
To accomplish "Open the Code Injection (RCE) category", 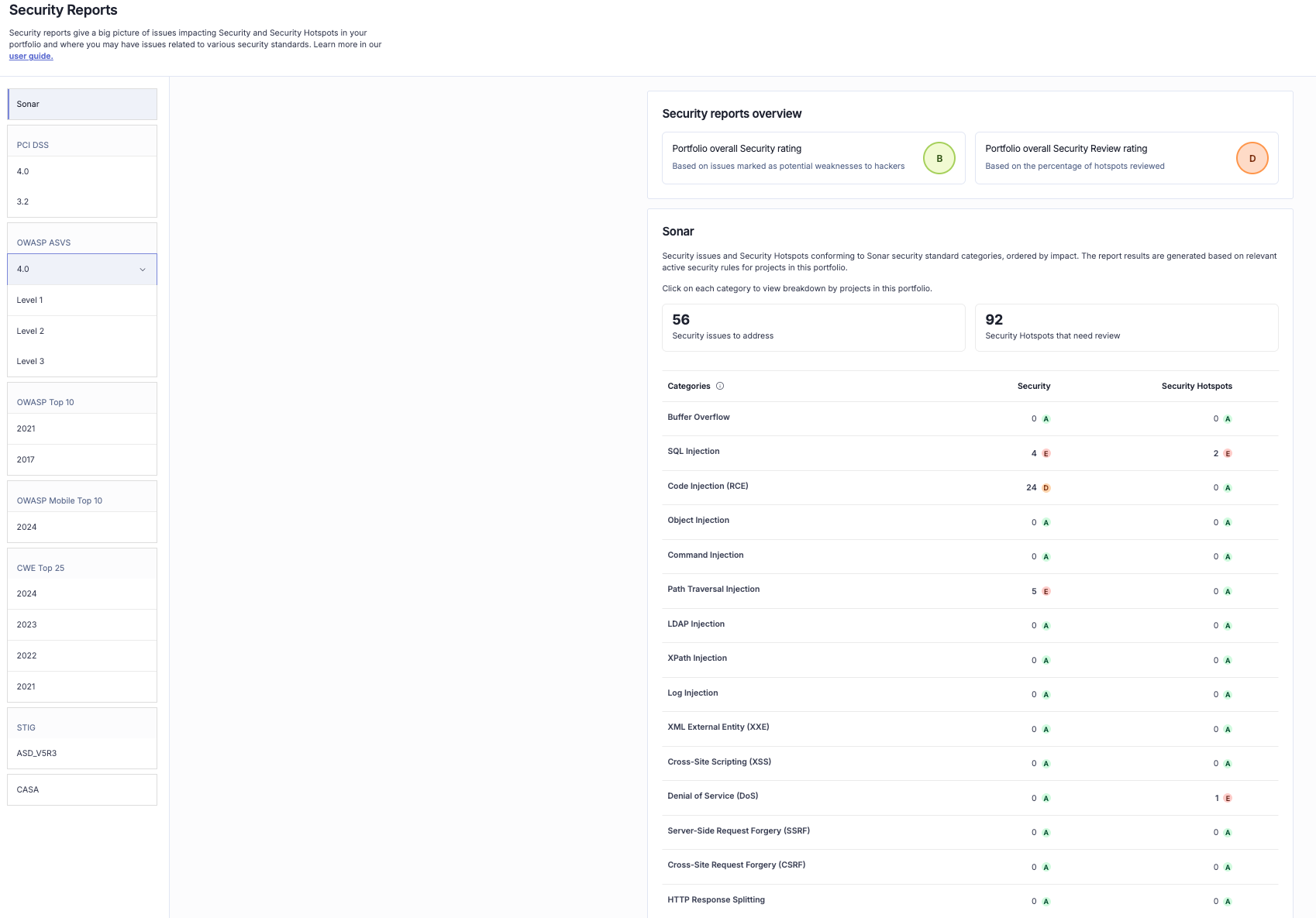I will pos(708,486).
